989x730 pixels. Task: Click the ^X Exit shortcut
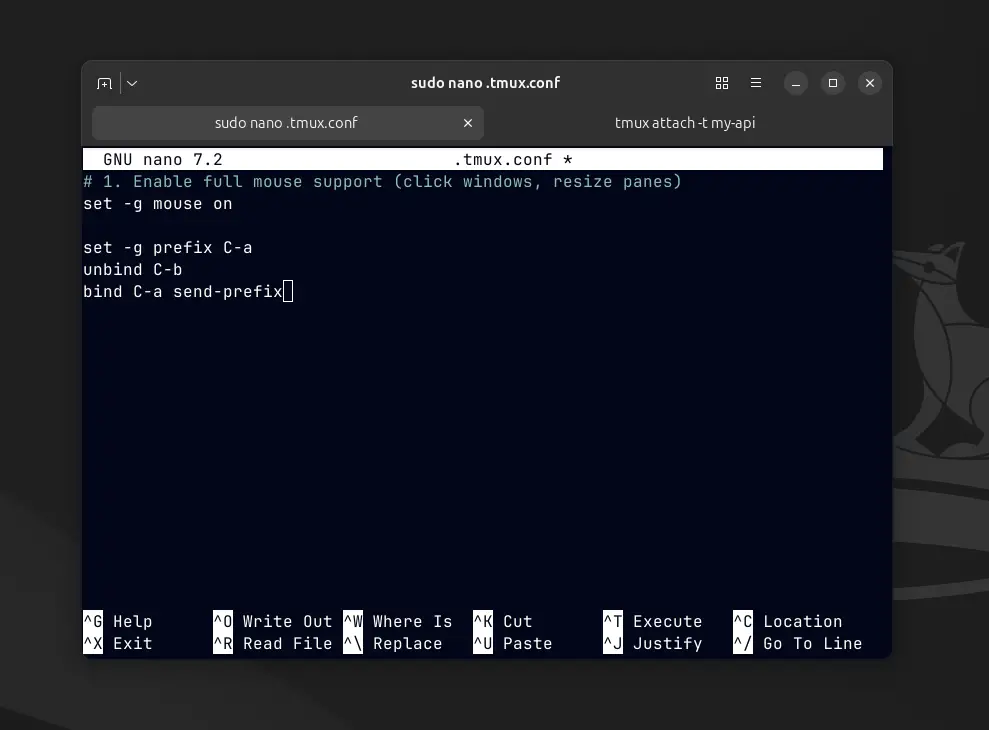118,644
